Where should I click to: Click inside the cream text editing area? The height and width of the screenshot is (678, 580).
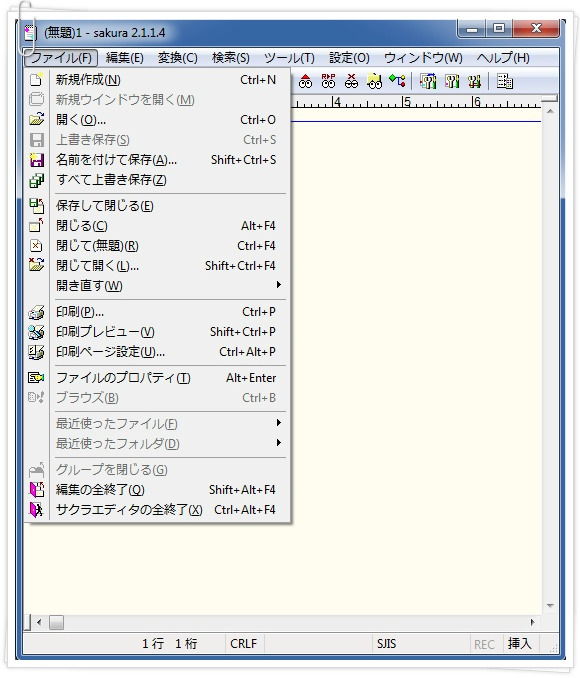point(415,363)
